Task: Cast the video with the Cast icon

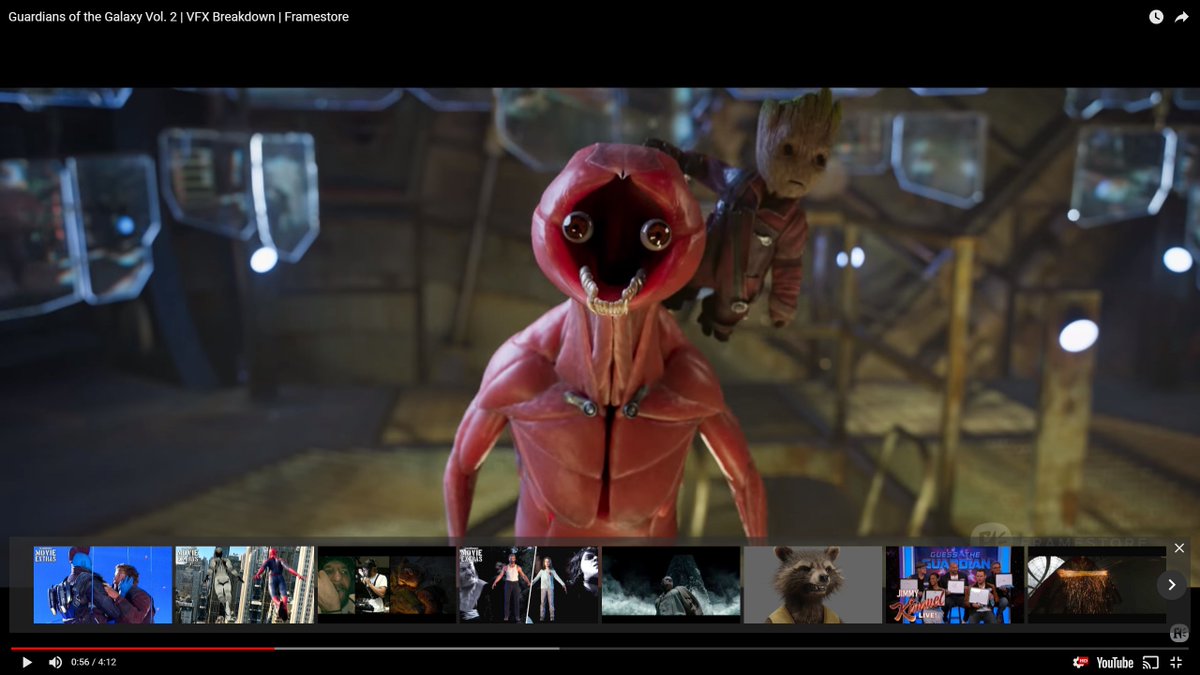Action: pos(1151,662)
